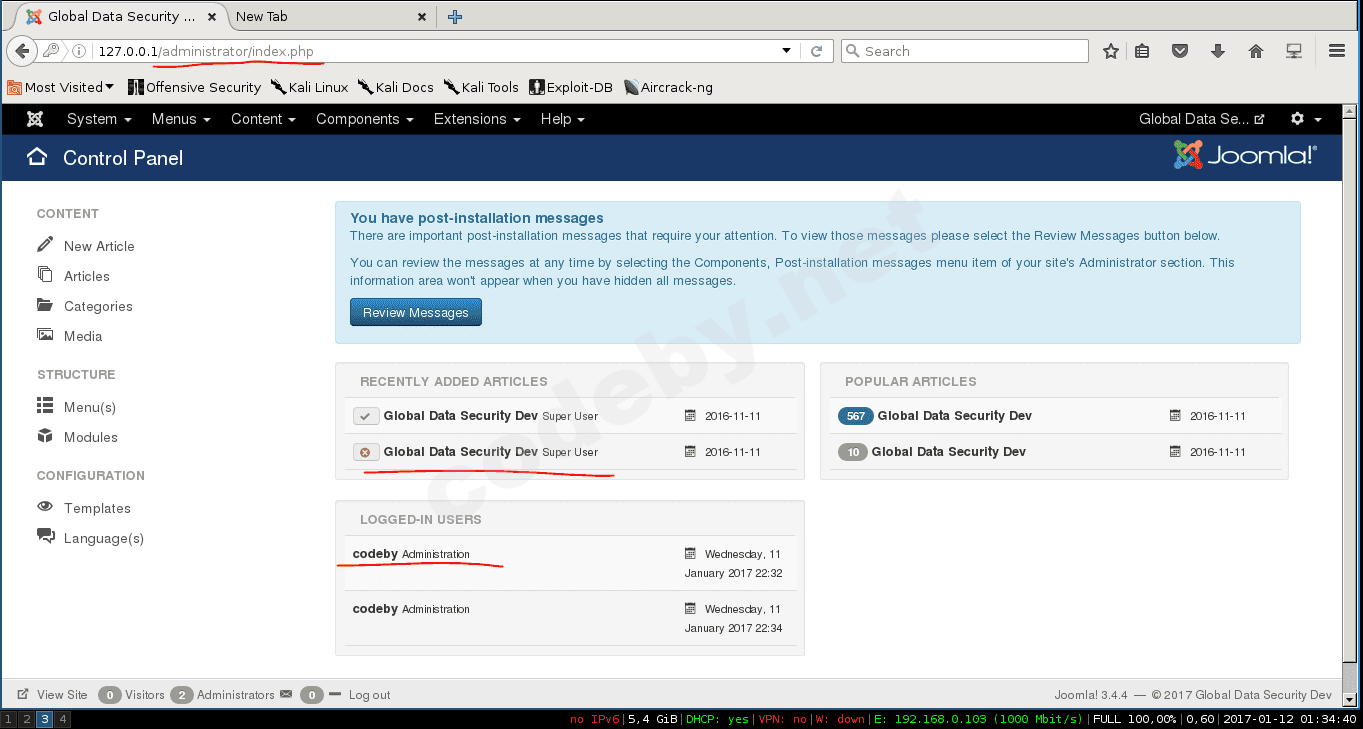
Task: Show your bookmarks list icon
Action: point(1142,51)
